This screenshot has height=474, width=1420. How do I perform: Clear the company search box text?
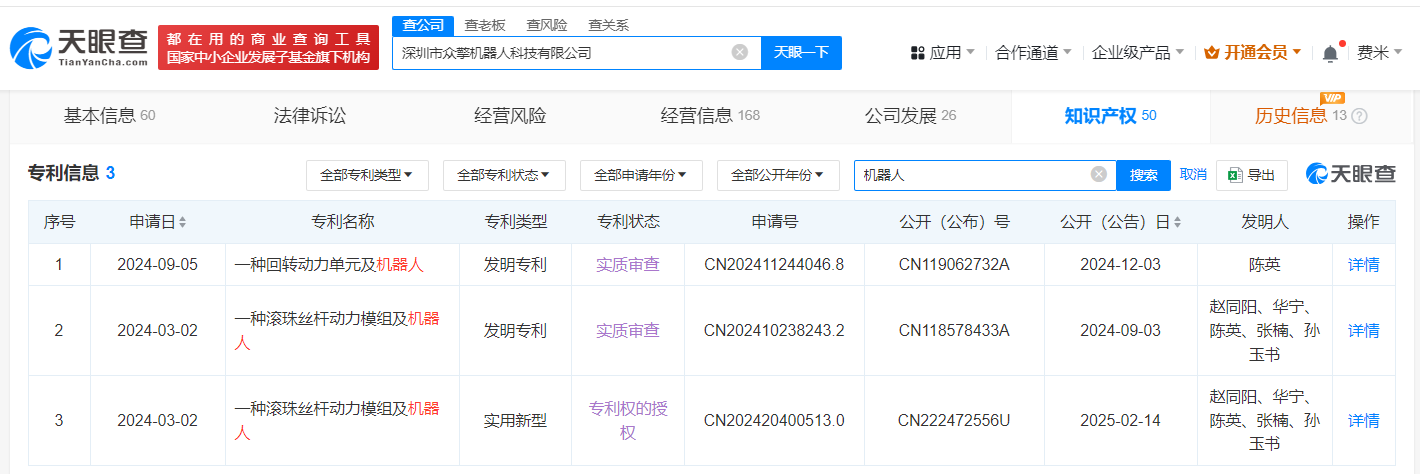click(x=740, y=53)
